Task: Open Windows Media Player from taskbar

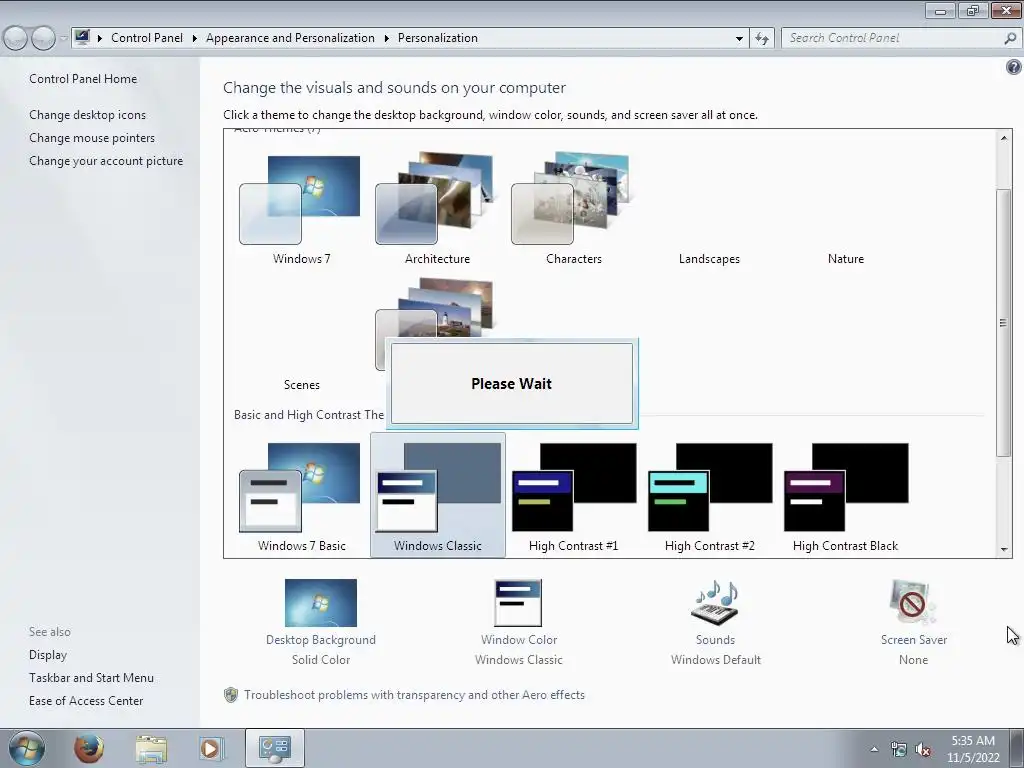Action: point(211,748)
